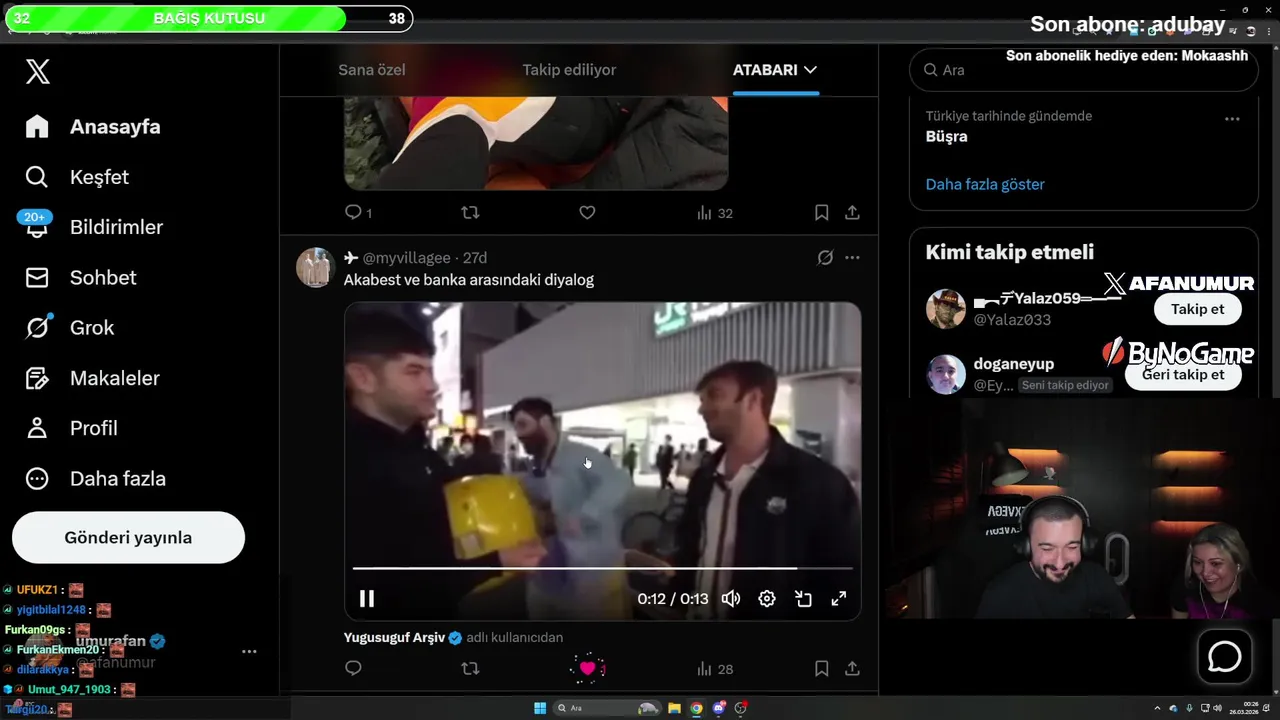Open @myvillagee profile avatar

[x=315, y=267]
